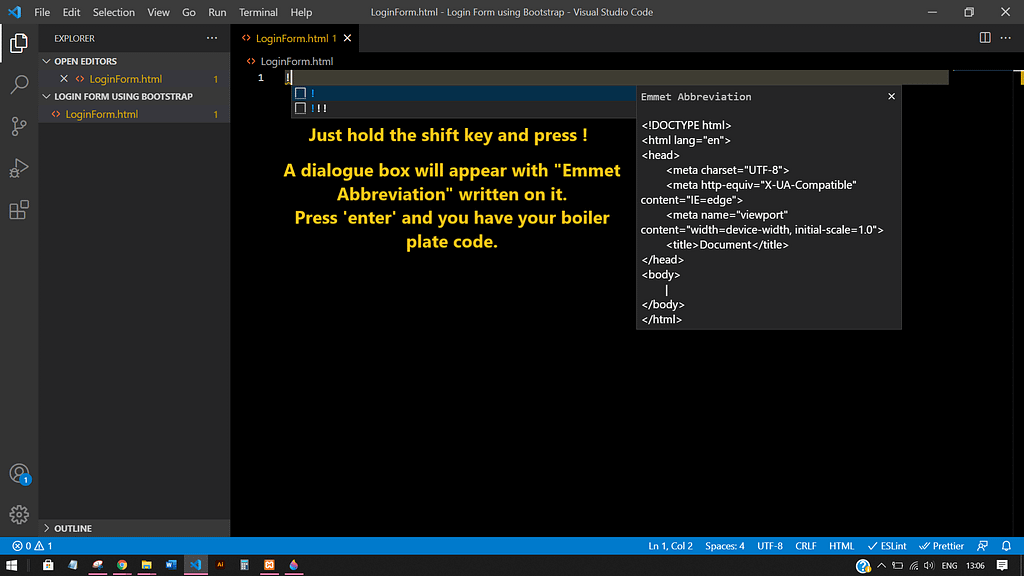Viewport: 1024px width, 576px height.
Task: Choose the '!!!' suggestion in autocomplete list
Action: (x=319, y=108)
